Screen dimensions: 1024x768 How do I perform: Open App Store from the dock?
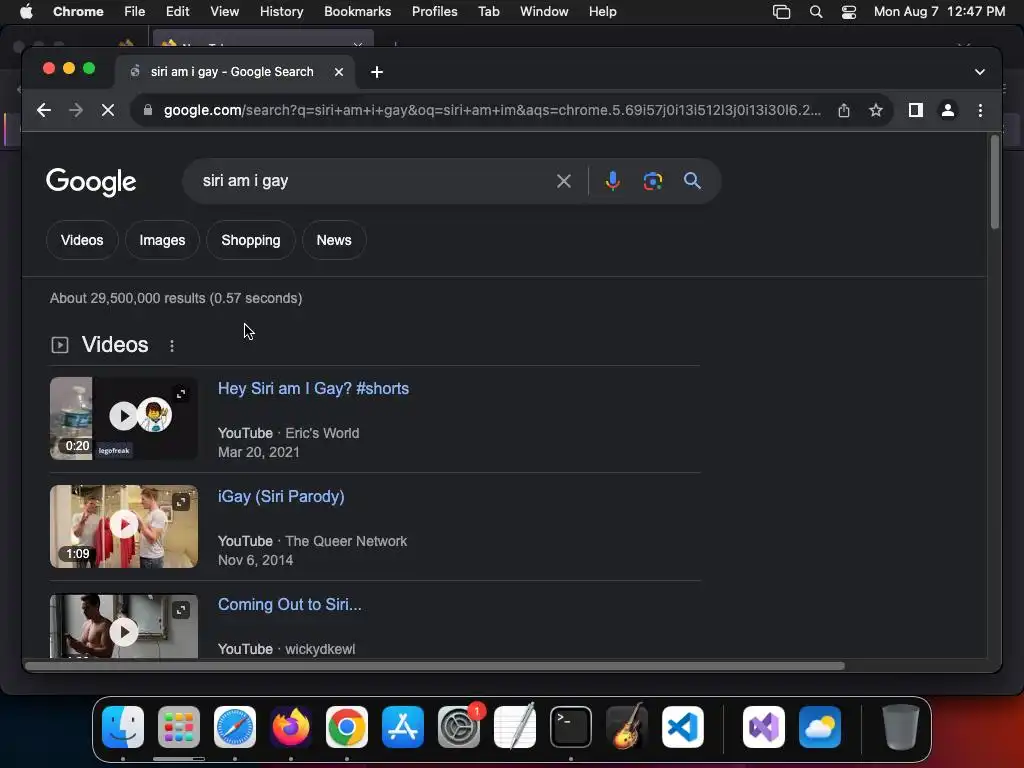click(x=403, y=727)
